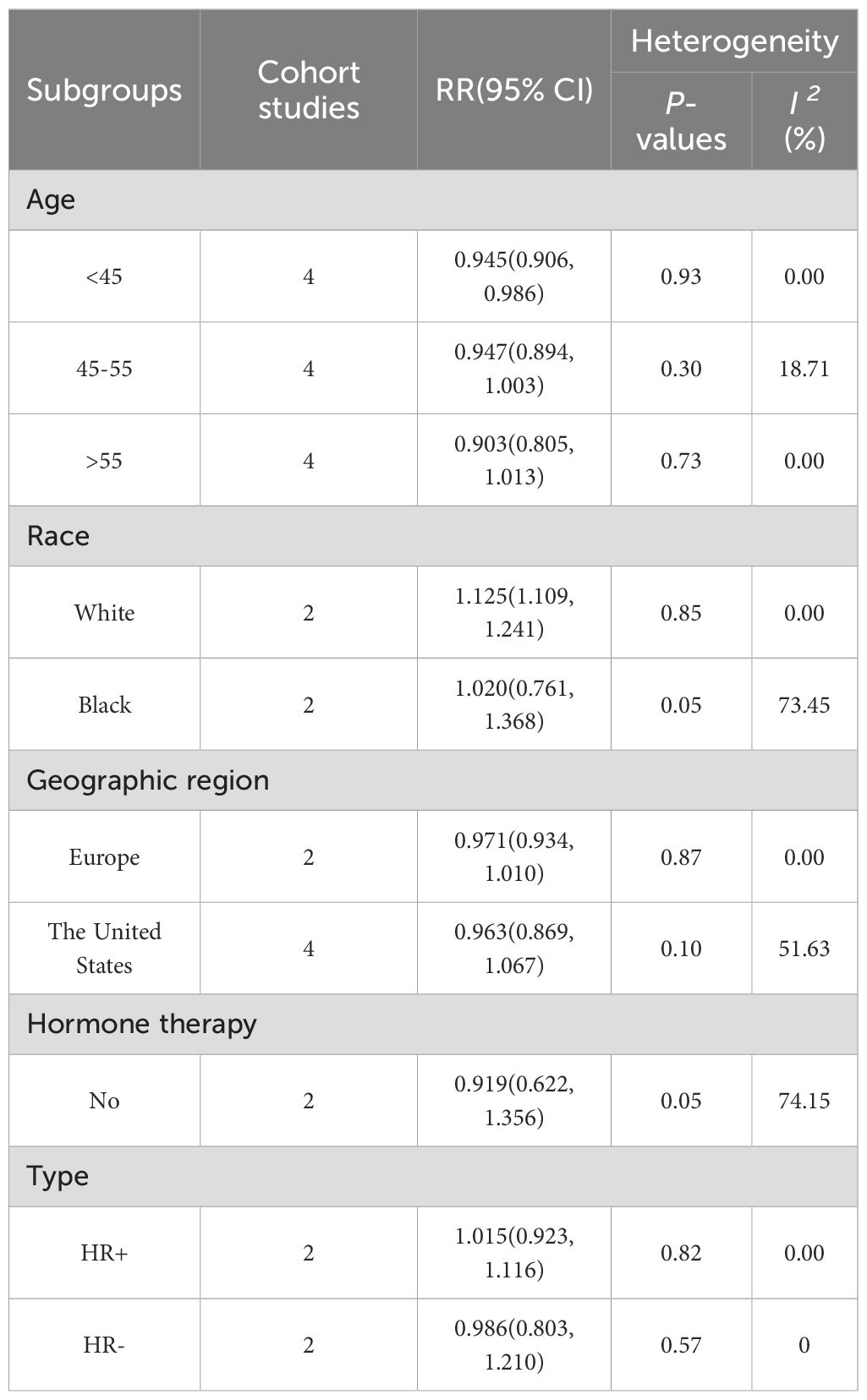
Task: Click the 74.15 I² value
Action: click(804, 1101)
